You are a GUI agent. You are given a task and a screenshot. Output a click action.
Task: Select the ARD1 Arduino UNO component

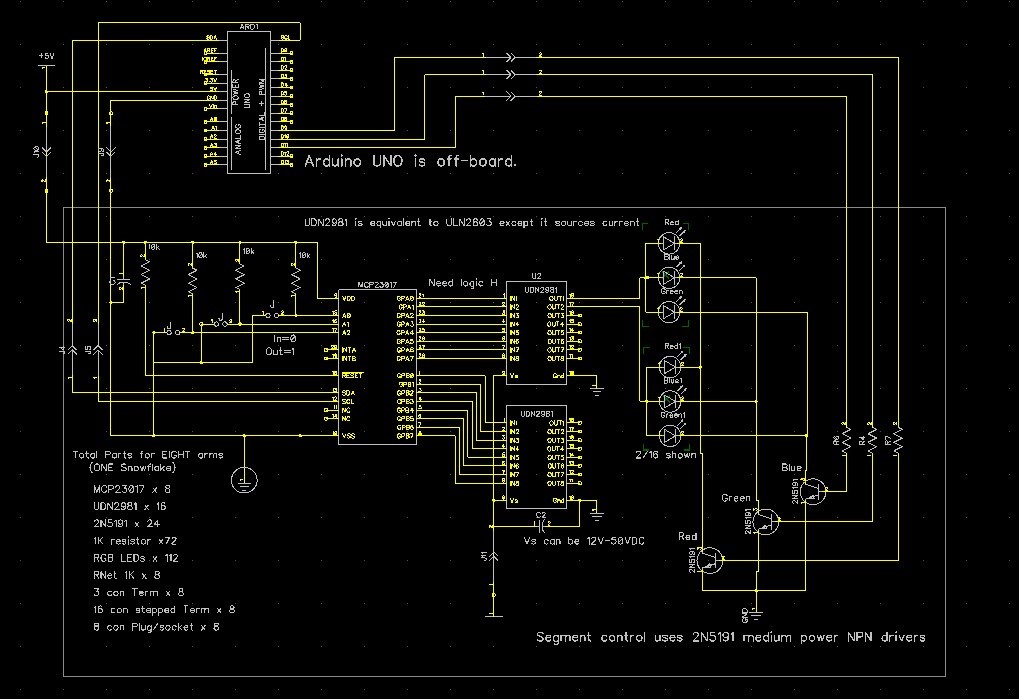click(249, 100)
